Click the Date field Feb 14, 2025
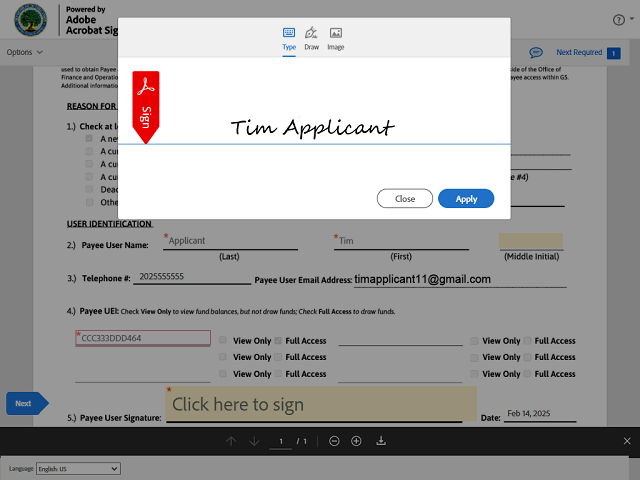 (x=540, y=413)
